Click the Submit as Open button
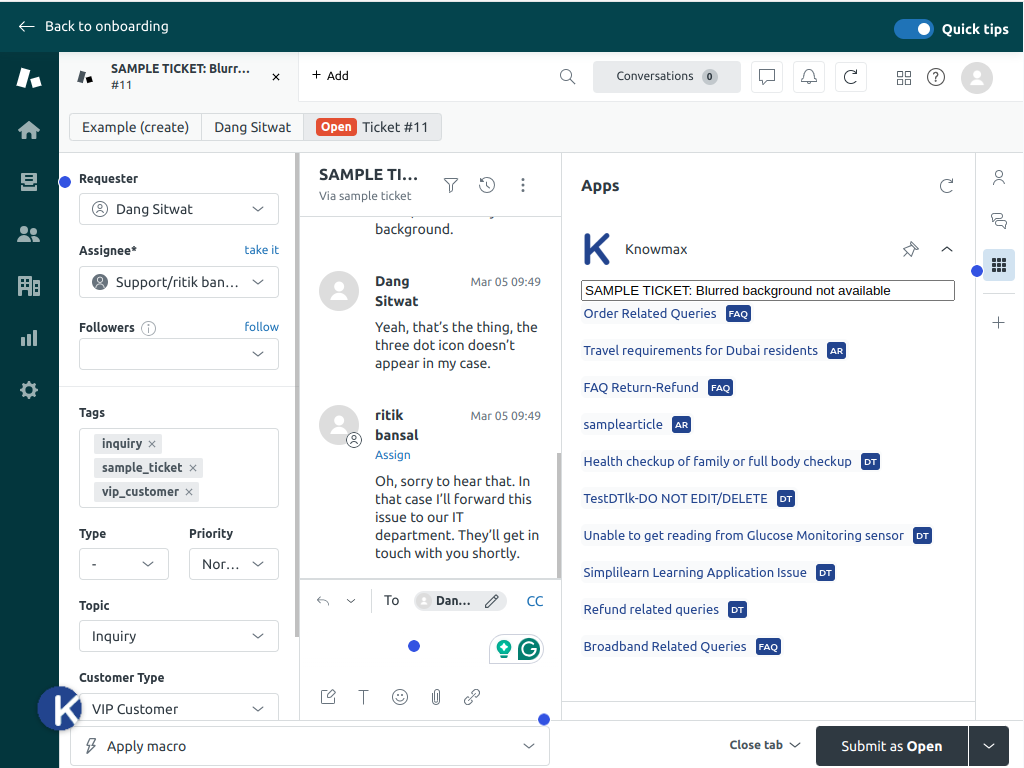The width and height of the screenshot is (1024, 768). click(x=891, y=746)
